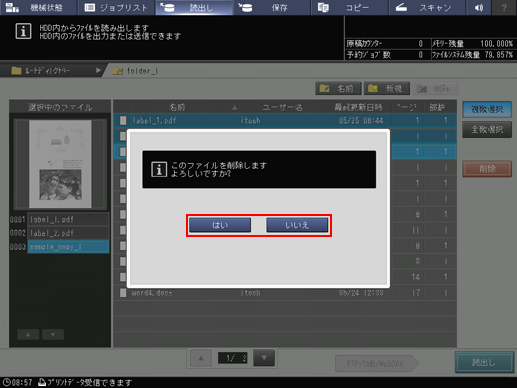Image resolution: width=517 pixels, height=388 pixels.
Task: Cancel deletion with the いいえ button
Action: point(297,225)
